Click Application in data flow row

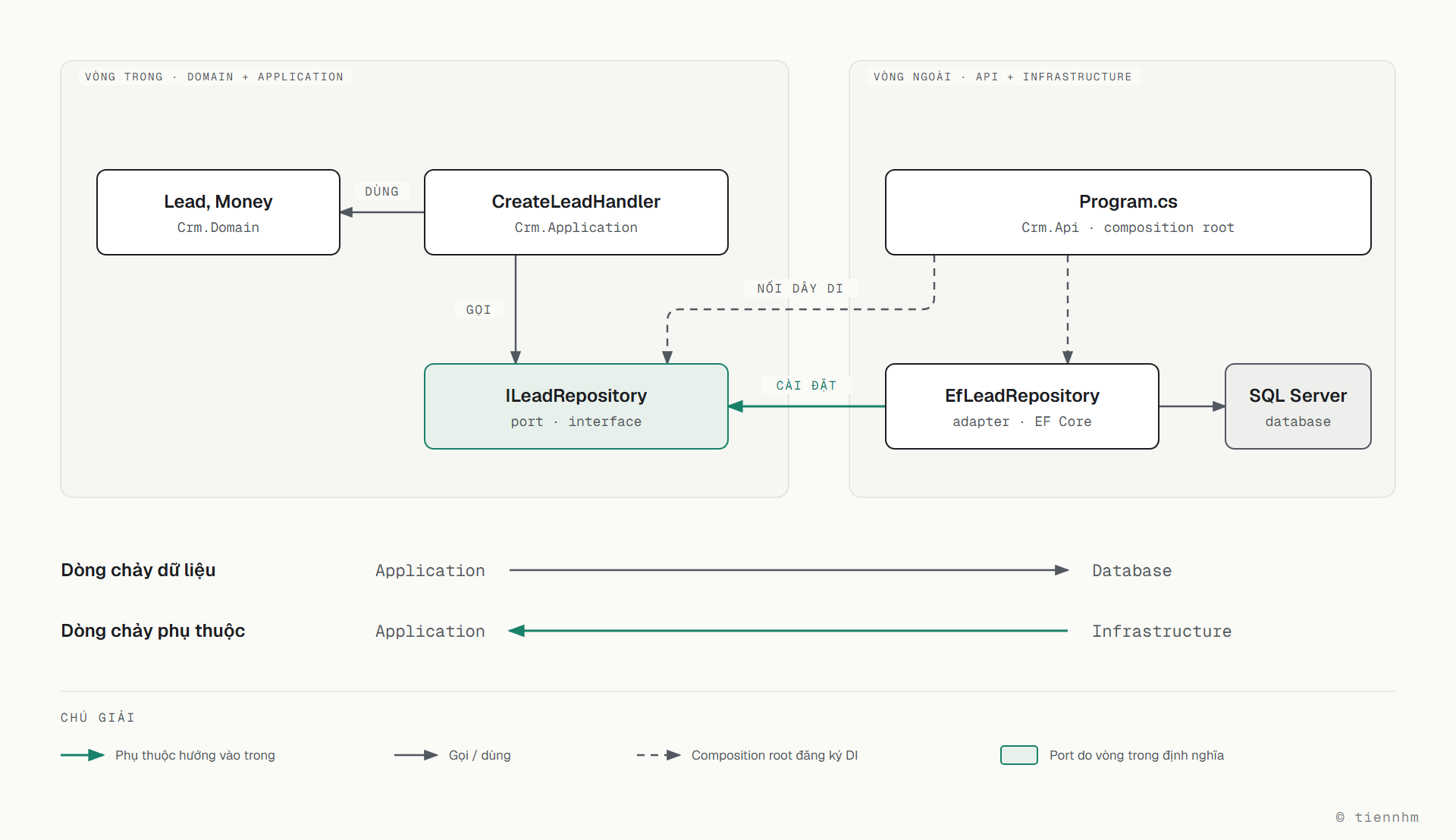(x=430, y=571)
